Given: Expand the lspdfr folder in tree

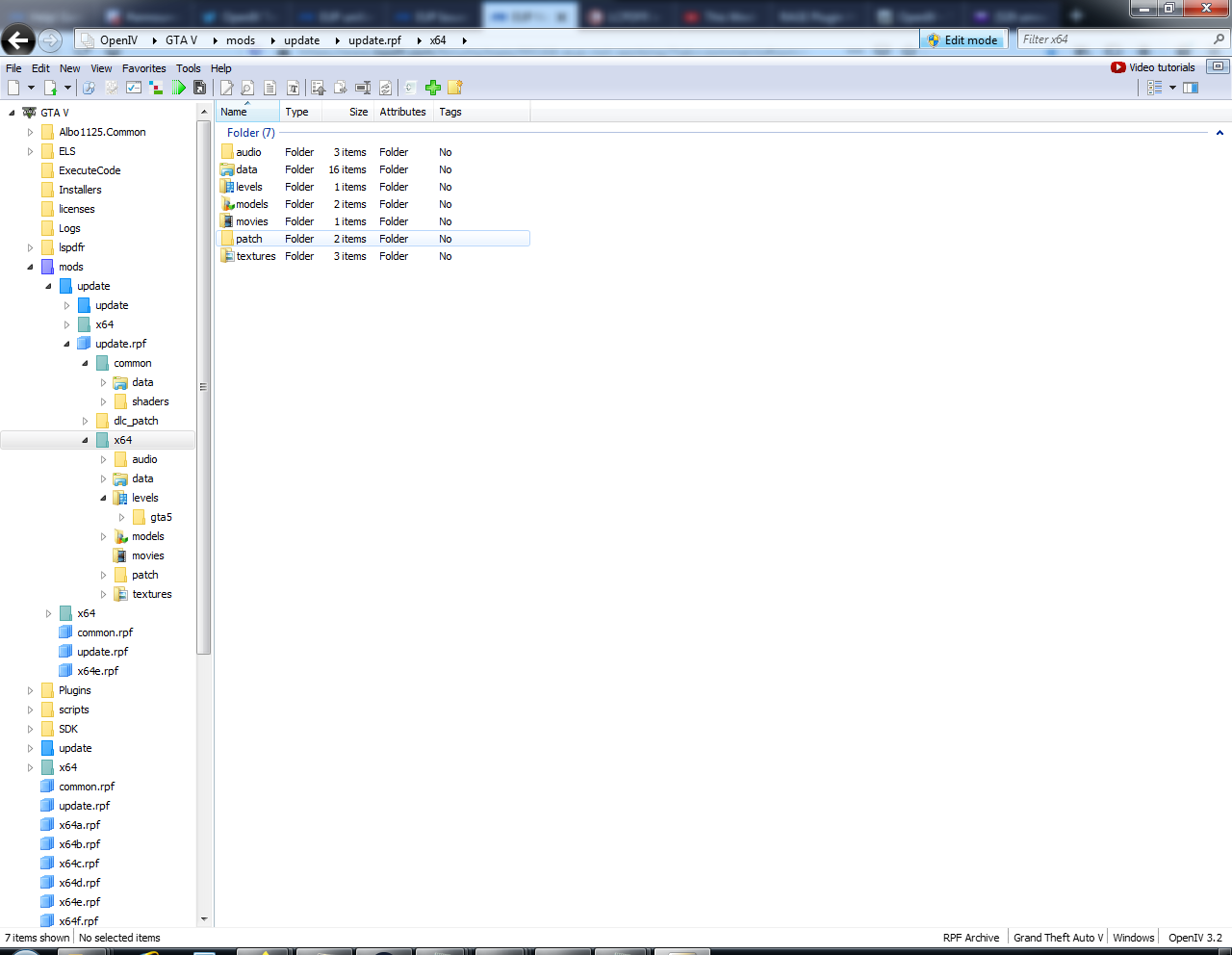Looking at the screenshot, I should pyautogui.click(x=30, y=247).
